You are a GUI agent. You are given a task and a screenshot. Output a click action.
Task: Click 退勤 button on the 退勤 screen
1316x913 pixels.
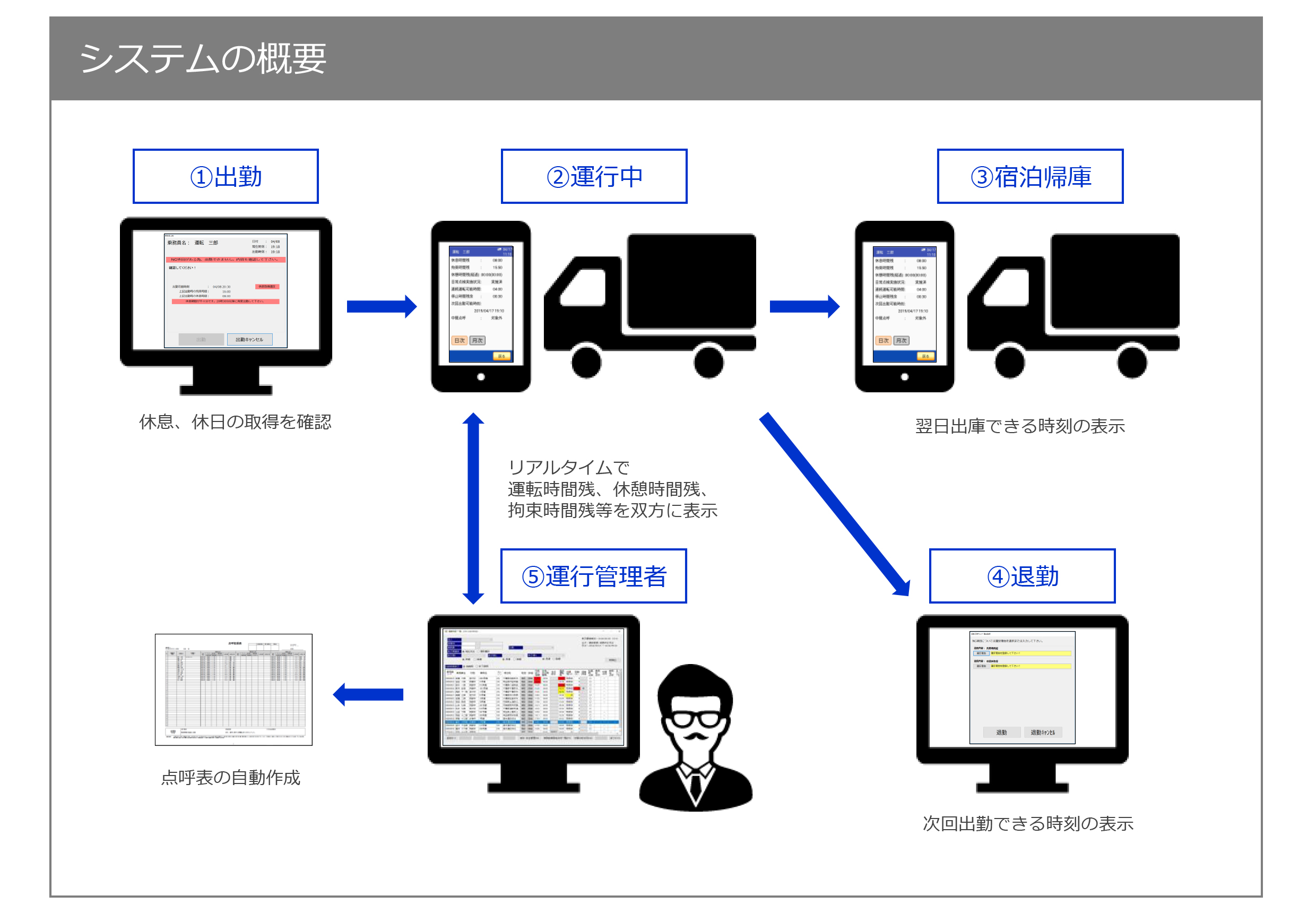[x=1003, y=733]
